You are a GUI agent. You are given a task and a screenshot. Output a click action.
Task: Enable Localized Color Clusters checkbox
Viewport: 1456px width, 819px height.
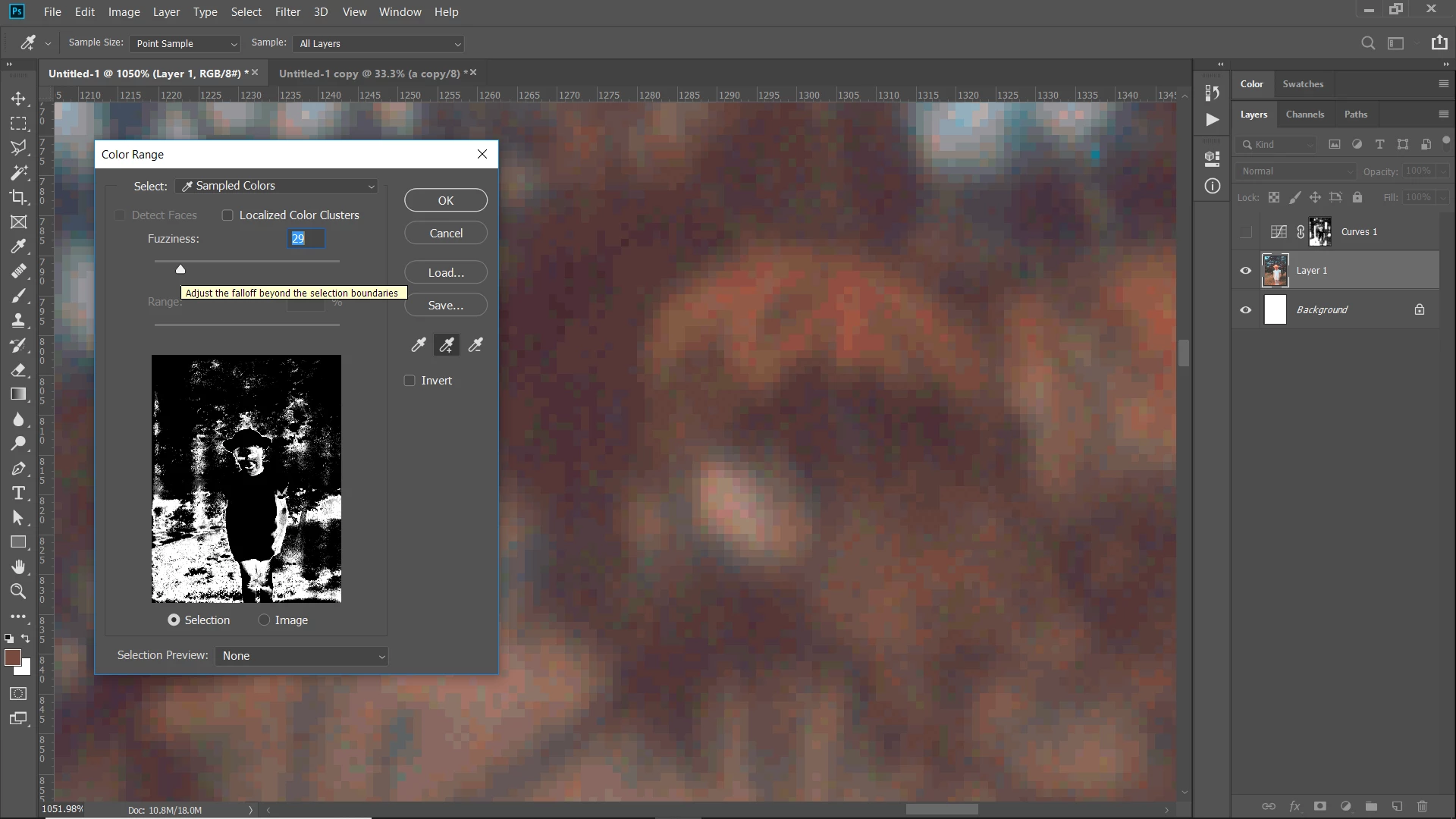pos(227,215)
